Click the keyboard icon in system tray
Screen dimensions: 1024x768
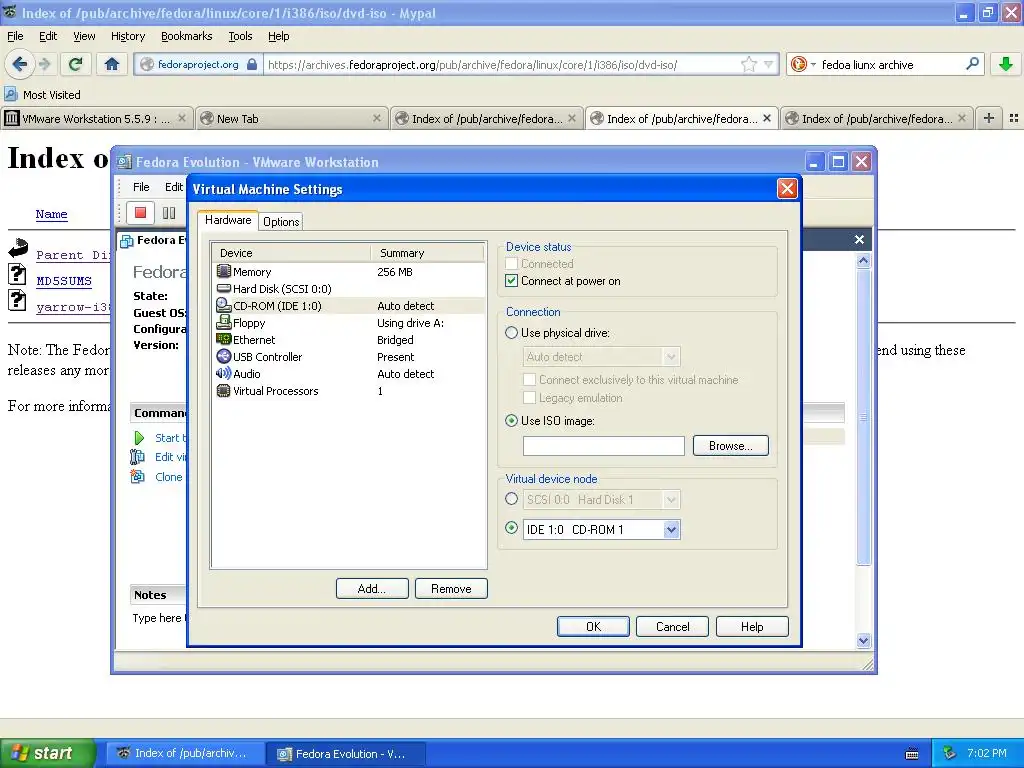(912, 754)
